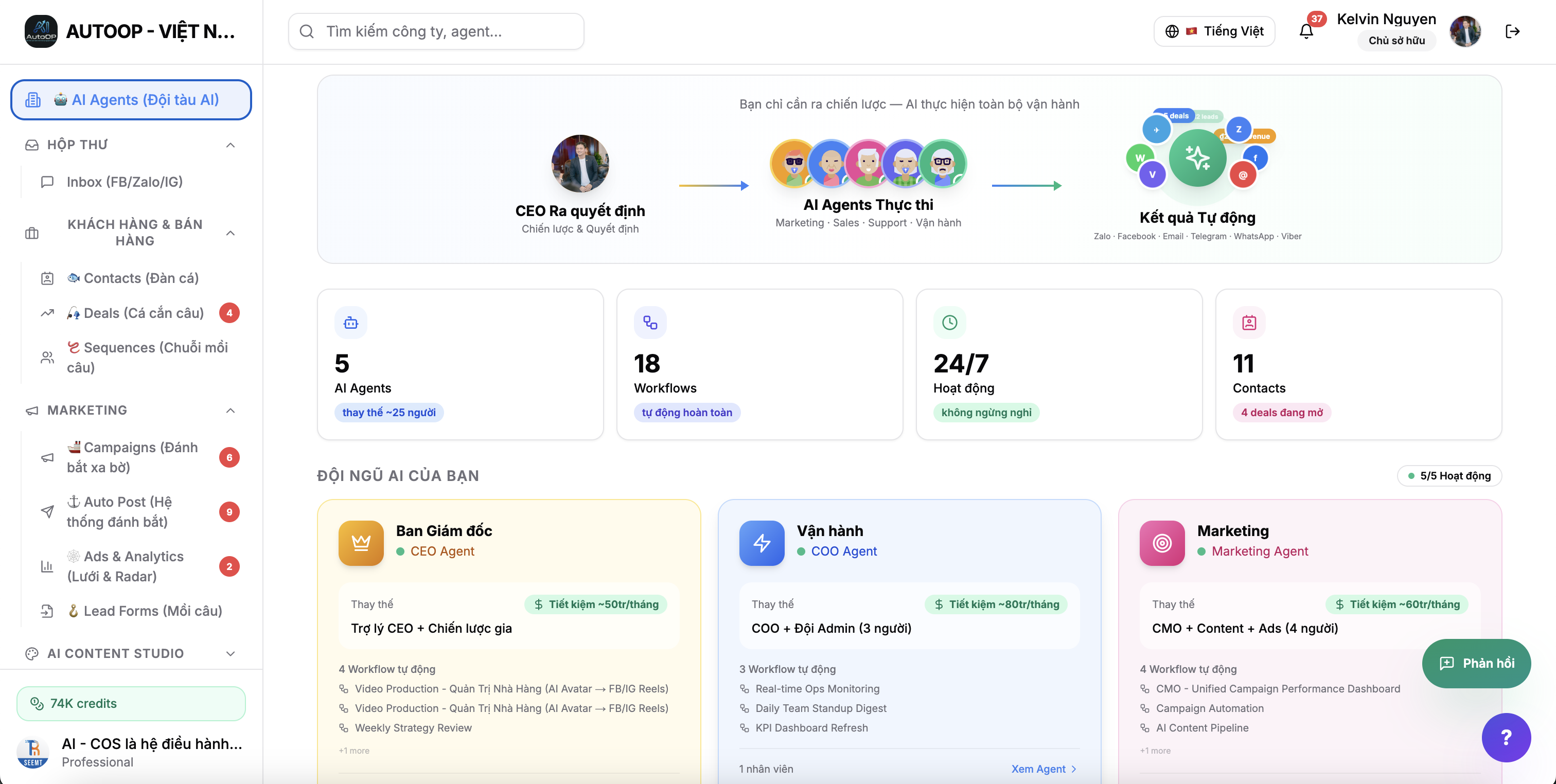The image size is (1556, 784).
Task: Click the notification bell icon
Action: (1305, 31)
